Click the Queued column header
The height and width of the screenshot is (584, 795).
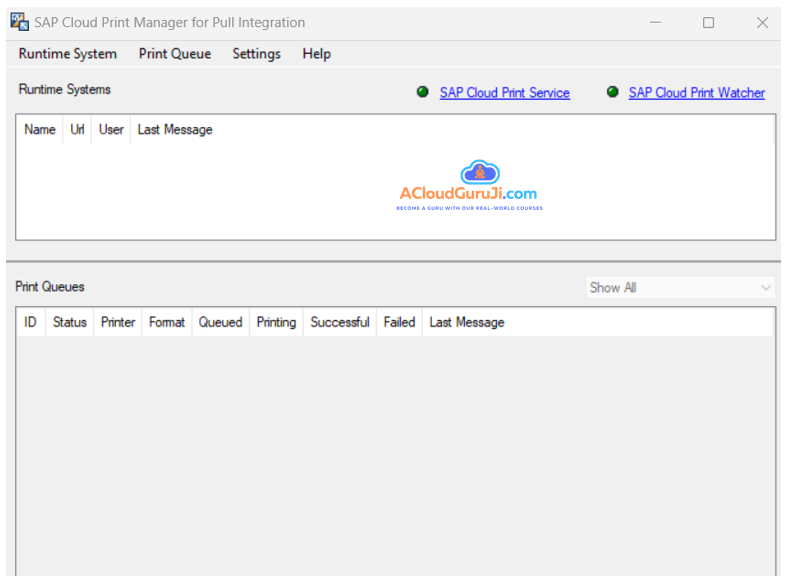[220, 322]
